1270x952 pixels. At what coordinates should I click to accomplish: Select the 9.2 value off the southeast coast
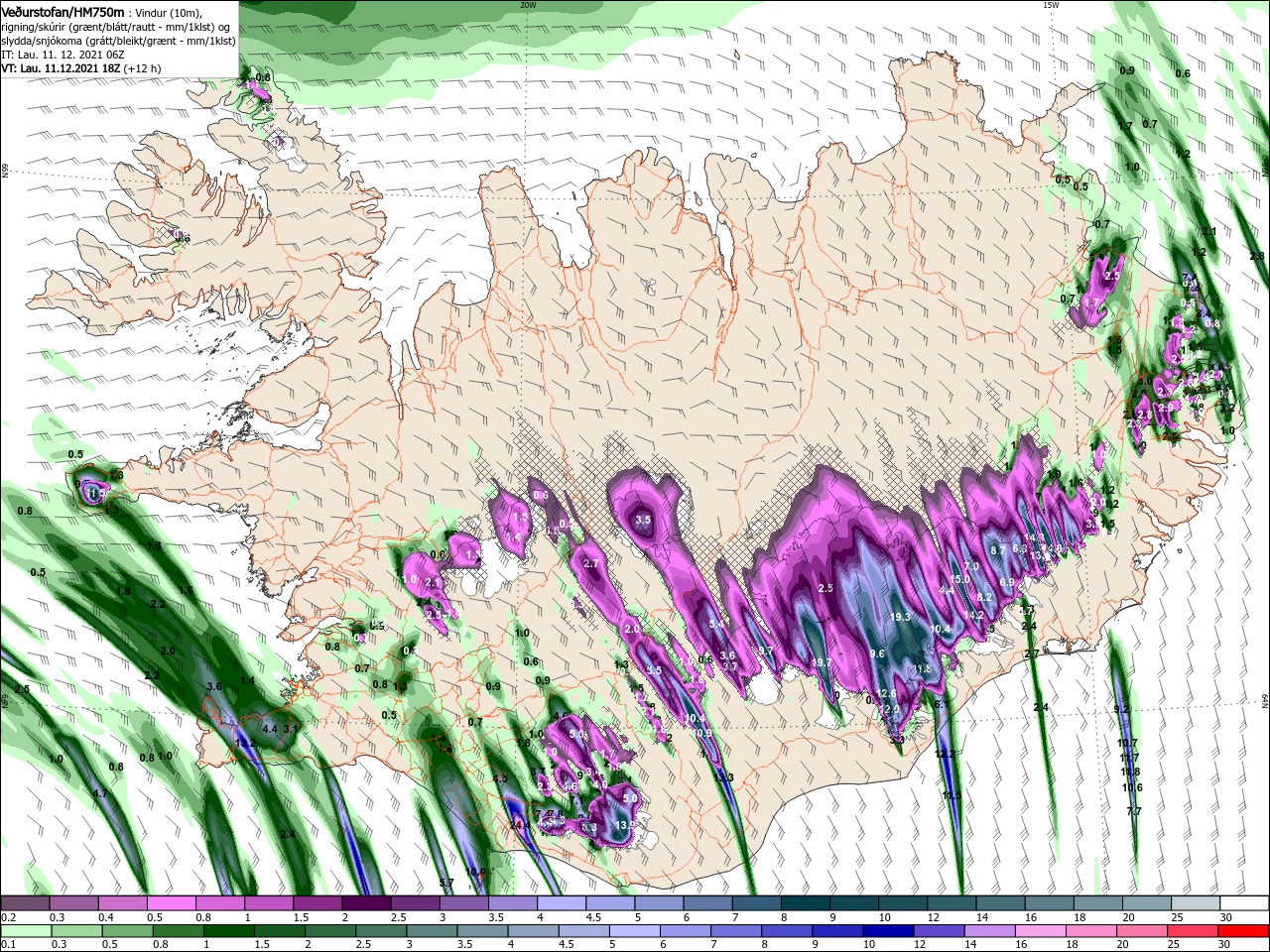(x=1122, y=709)
